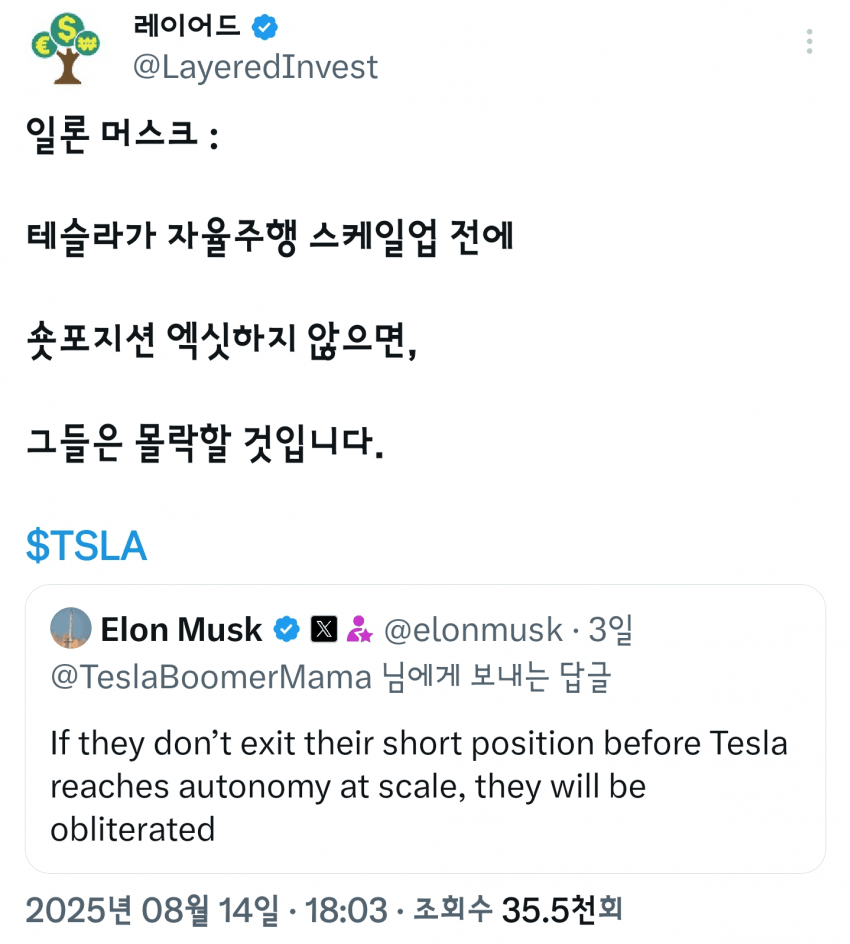850x944 pixels.
Task: Click Elon Musk's avatar in quoted post
Action: click(71, 629)
